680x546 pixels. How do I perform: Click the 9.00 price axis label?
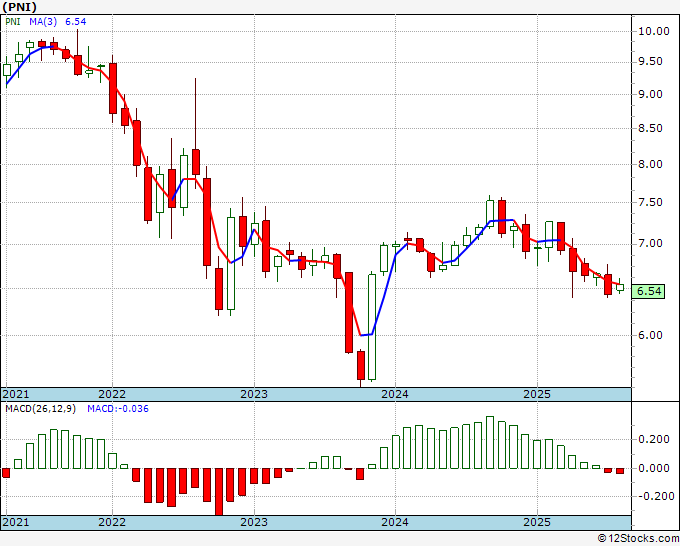click(x=650, y=95)
